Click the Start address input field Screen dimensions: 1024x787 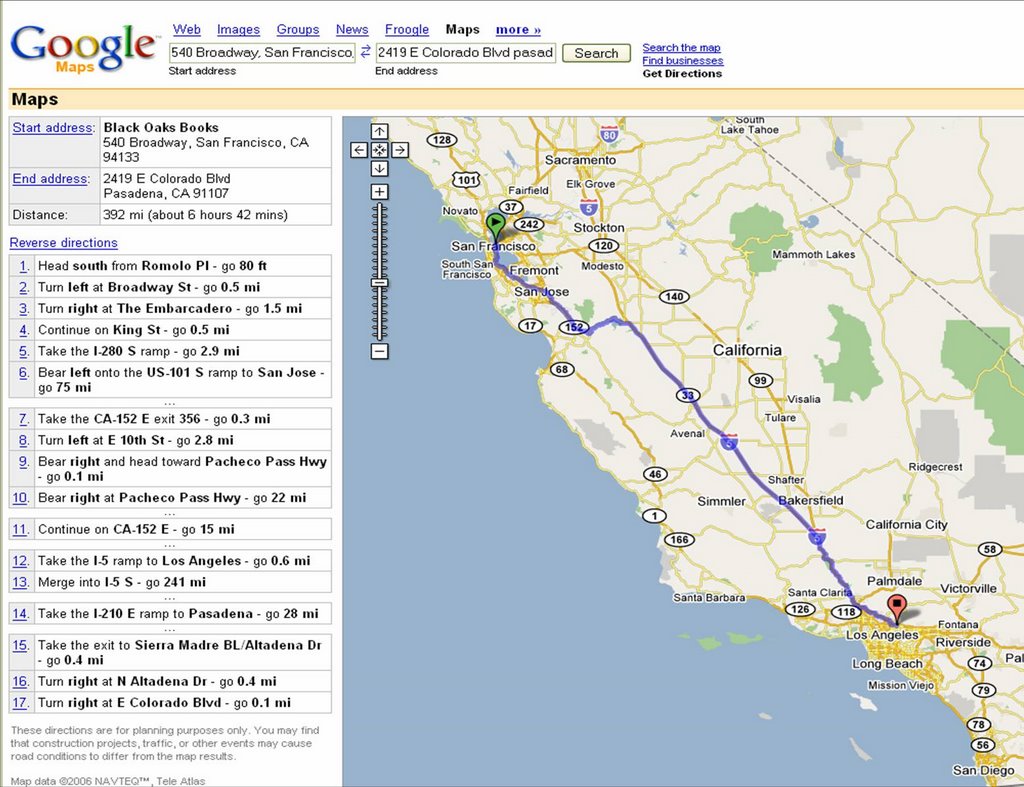click(x=262, y=52)
